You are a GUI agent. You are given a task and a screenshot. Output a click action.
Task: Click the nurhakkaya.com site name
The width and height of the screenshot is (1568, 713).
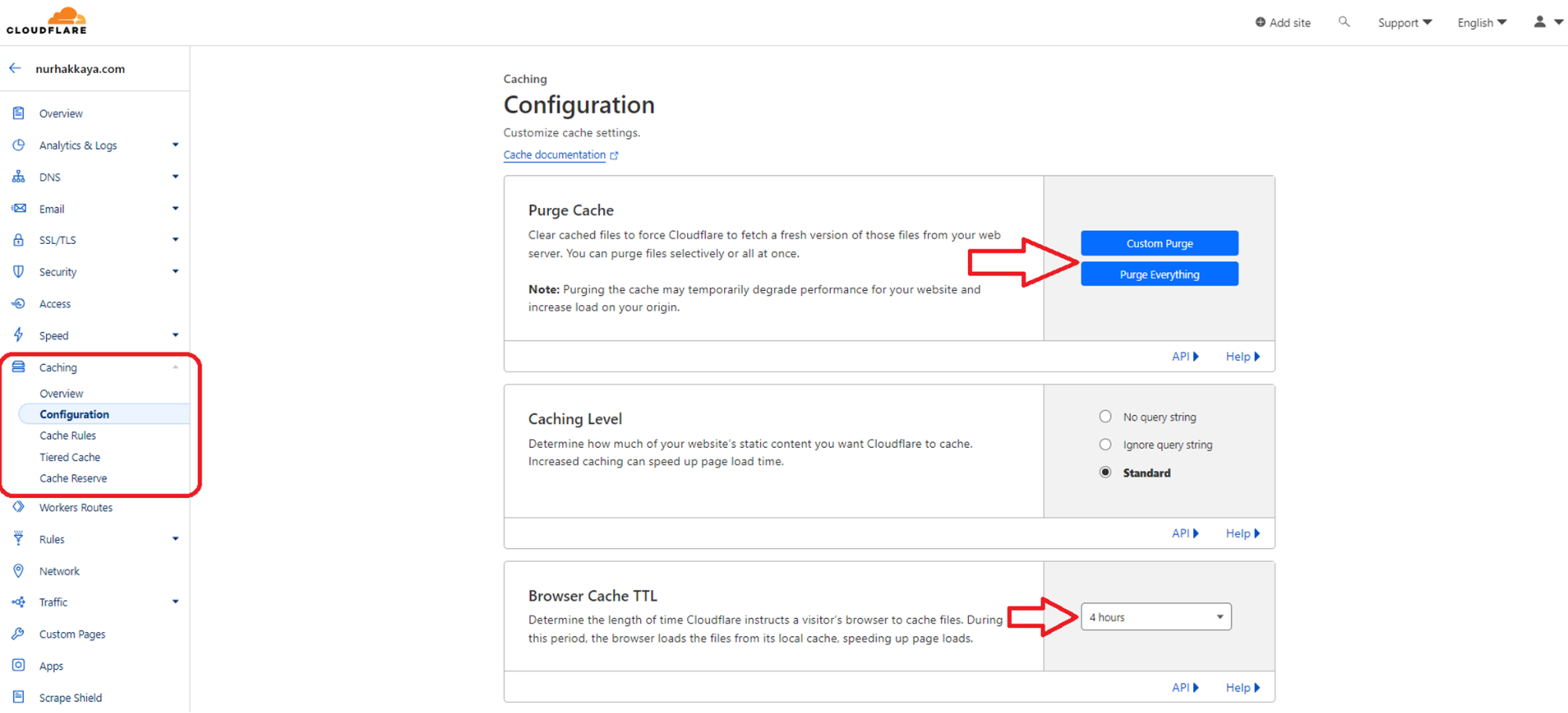(x=80, y=68)
